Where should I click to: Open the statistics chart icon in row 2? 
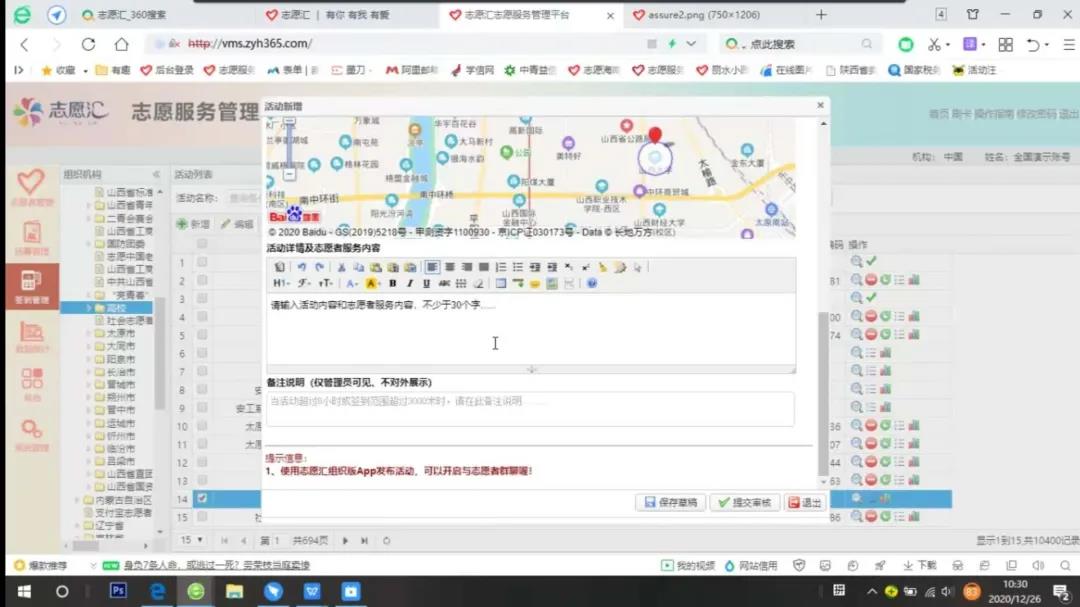coord(914,280)
